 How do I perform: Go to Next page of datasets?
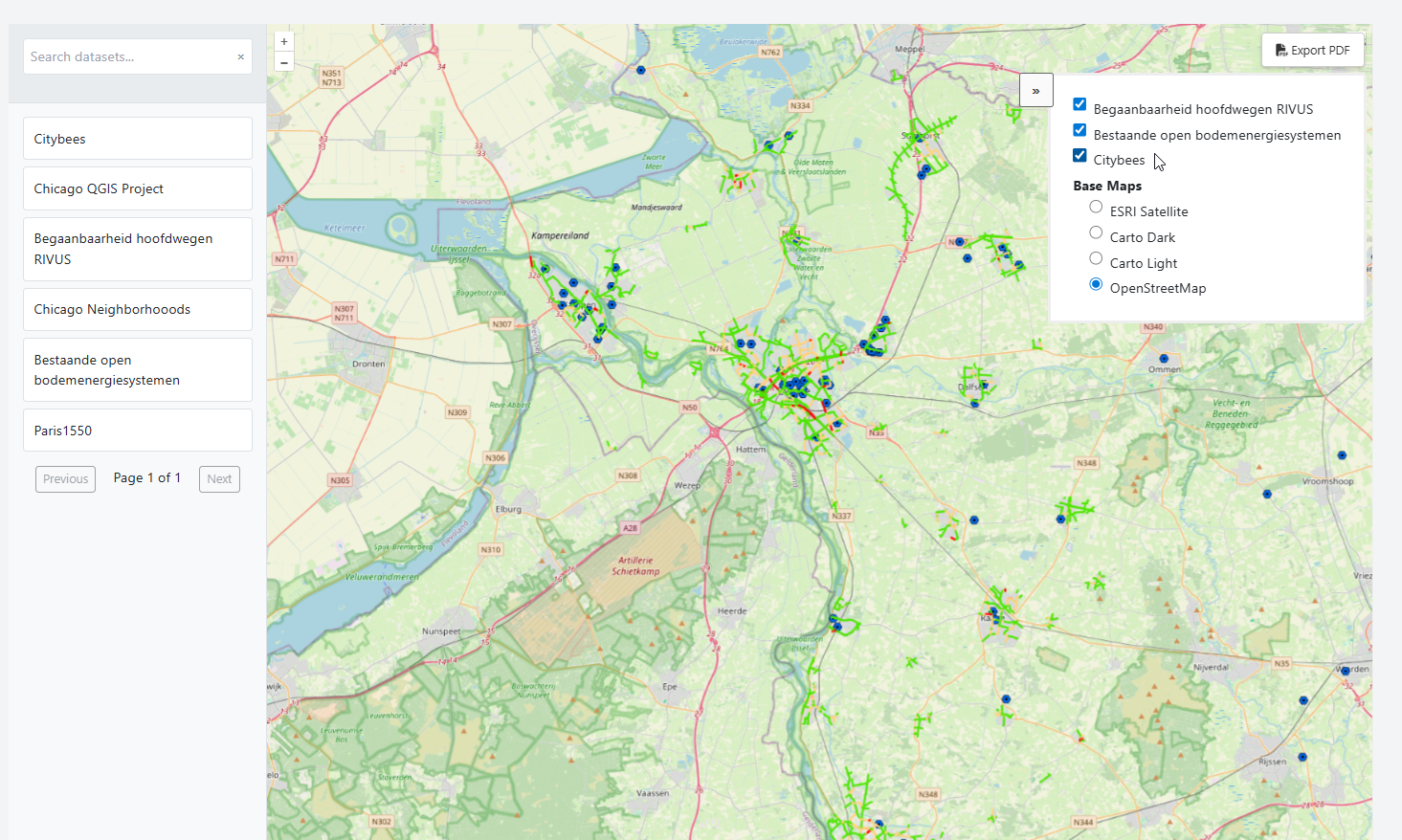tap(219, 479)
